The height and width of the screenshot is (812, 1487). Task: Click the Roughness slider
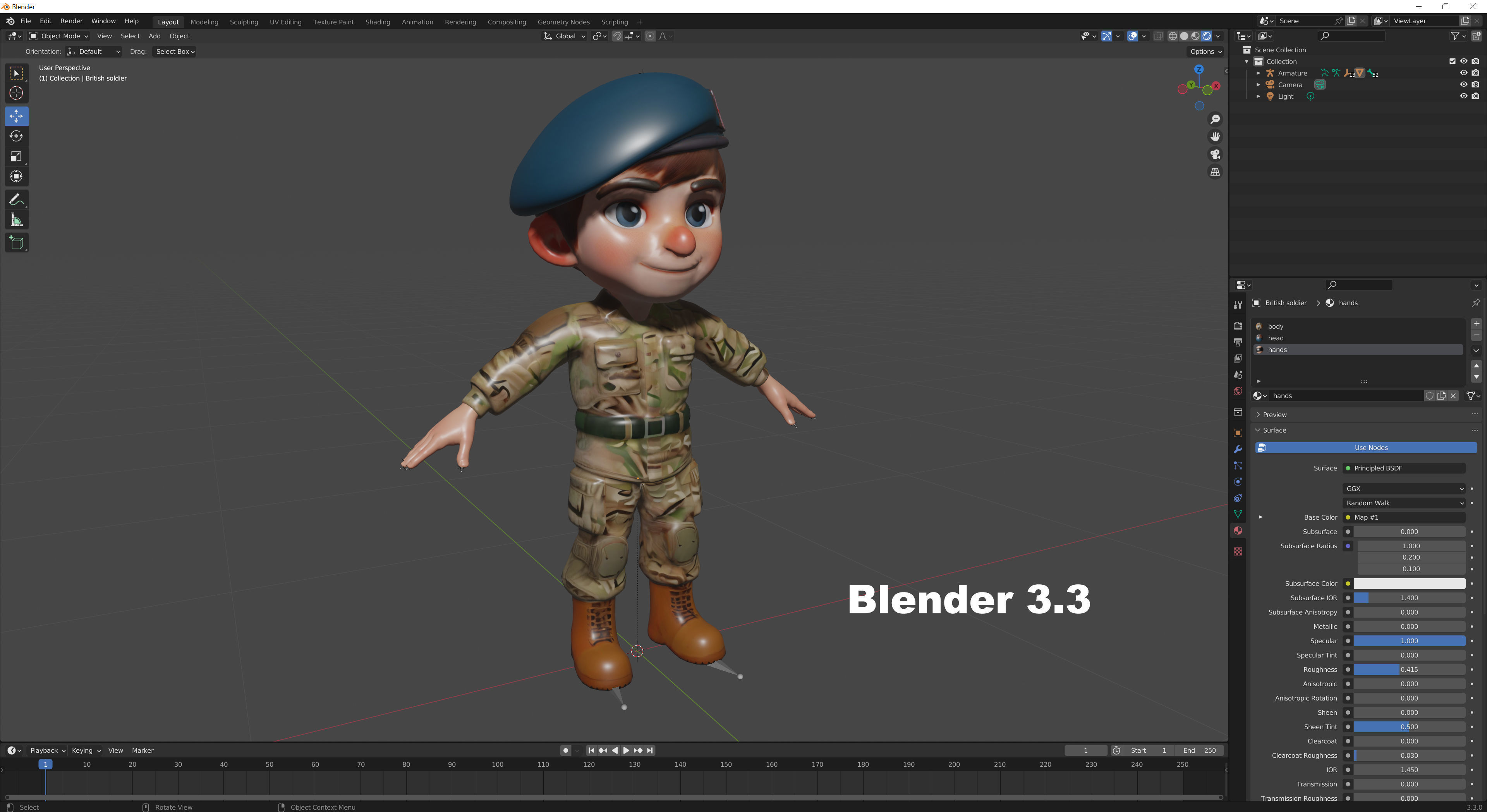1409,670
